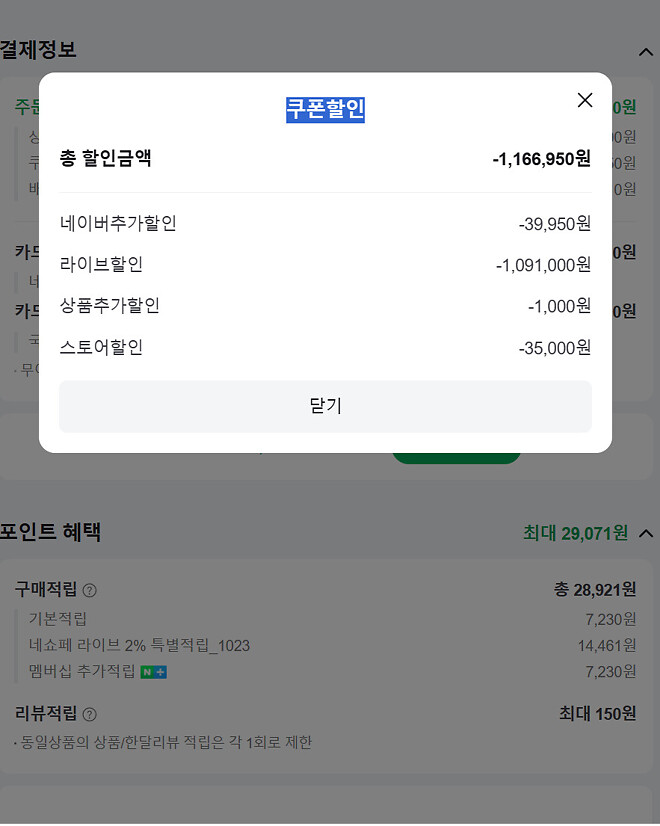
Task: Click the 닫기 button in the popup
Action: click(x=325, y=406)
